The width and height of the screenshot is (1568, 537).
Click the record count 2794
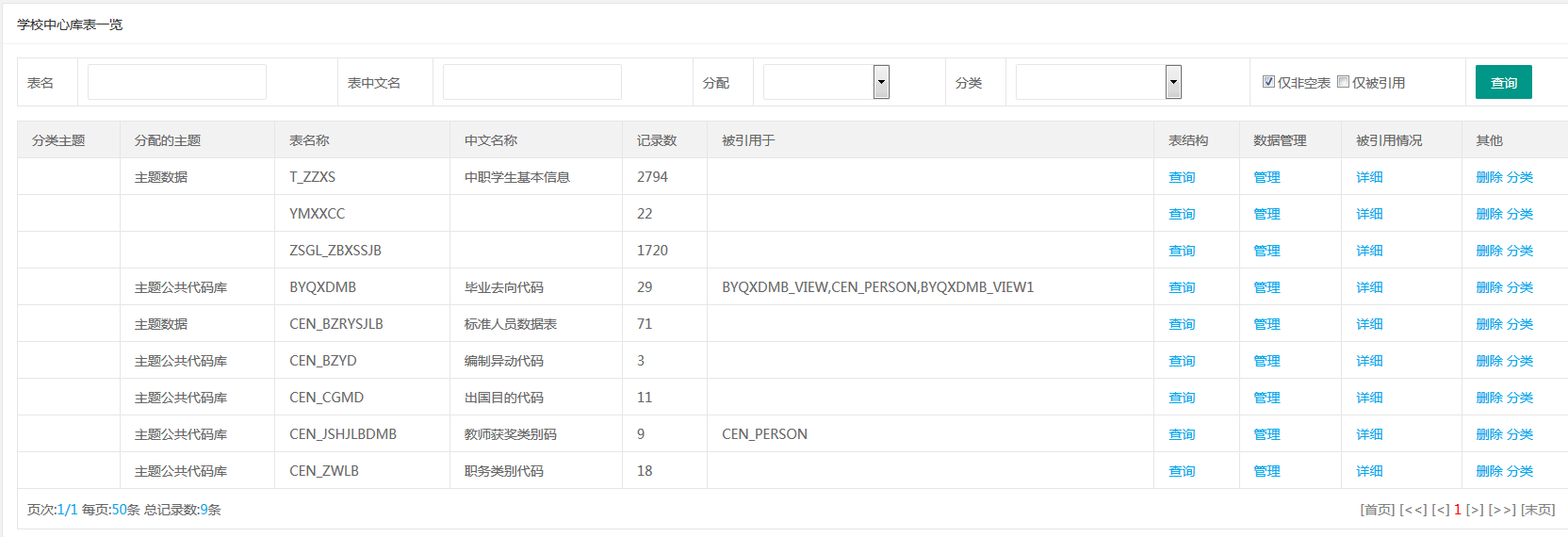pos(652,177)
